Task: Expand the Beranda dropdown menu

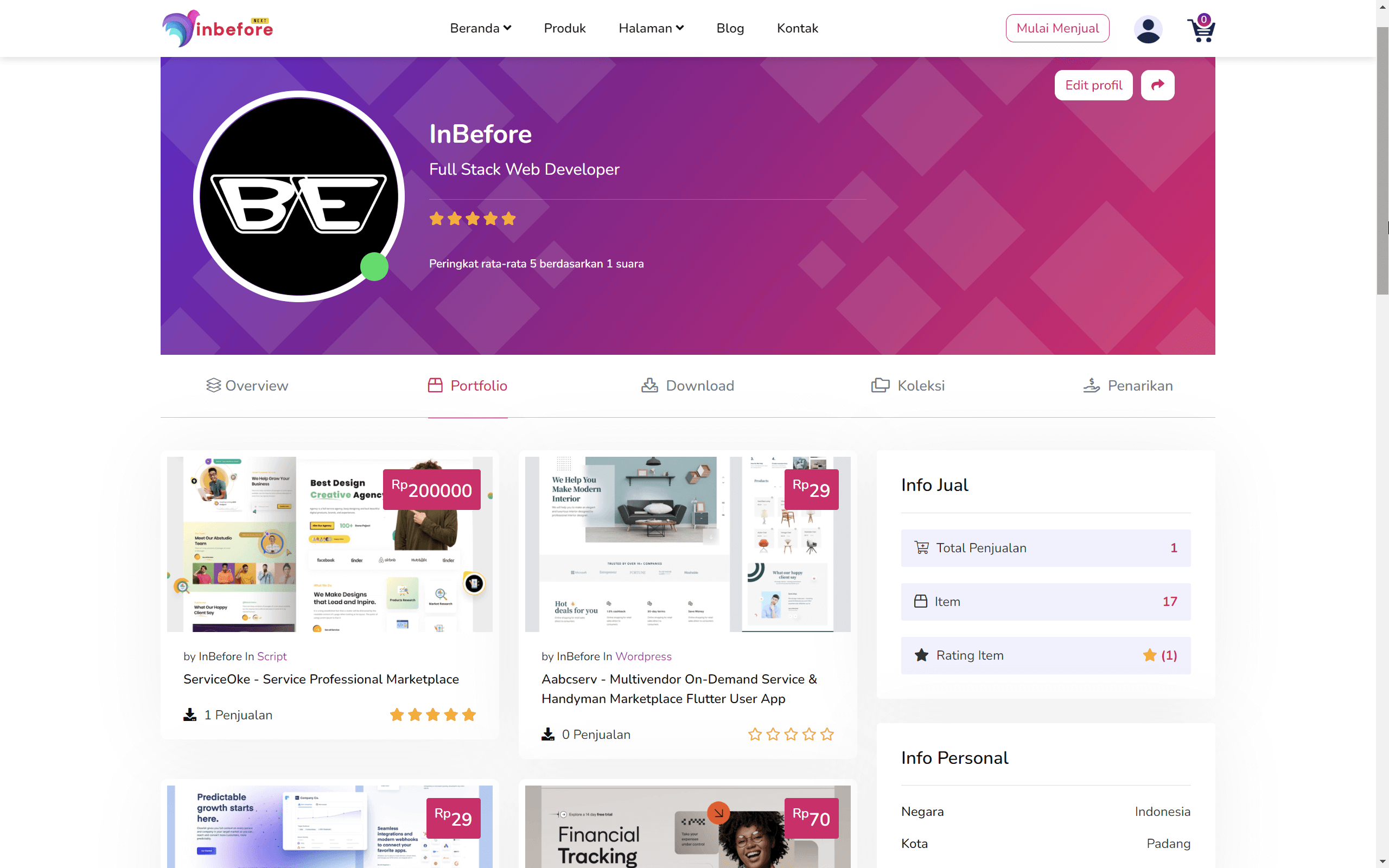Action: (x=480, y=28)
